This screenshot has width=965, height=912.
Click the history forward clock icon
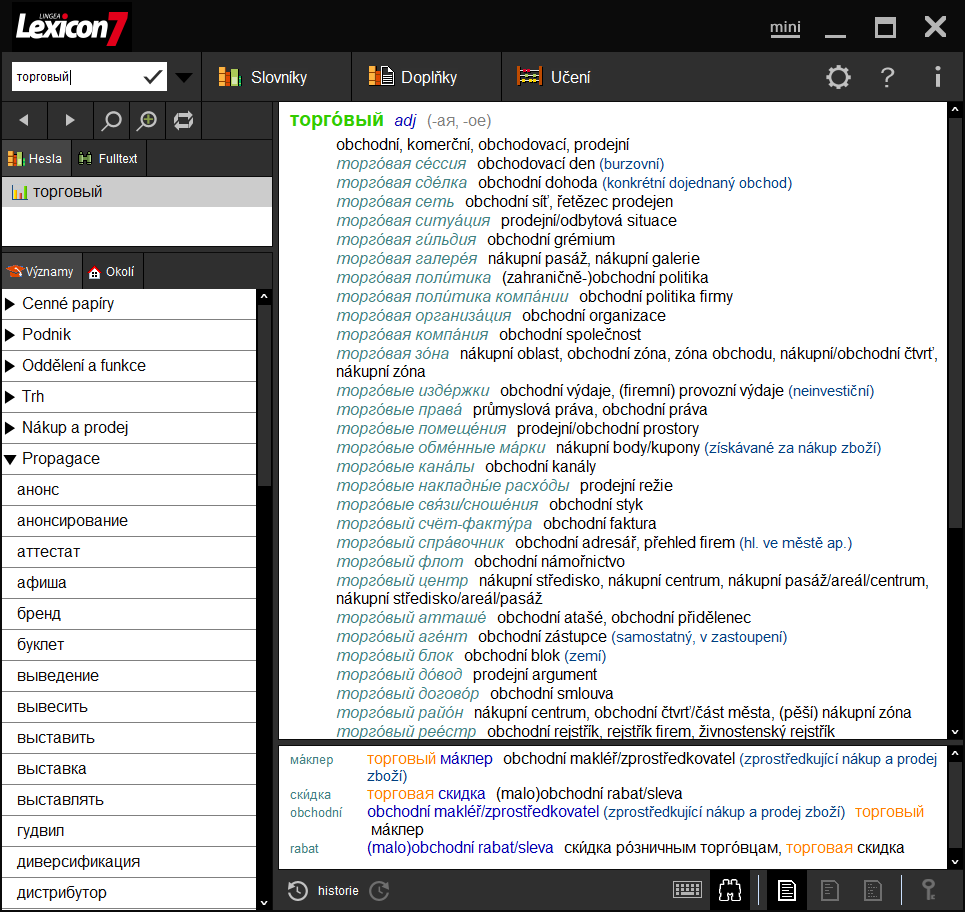[379, 890]
